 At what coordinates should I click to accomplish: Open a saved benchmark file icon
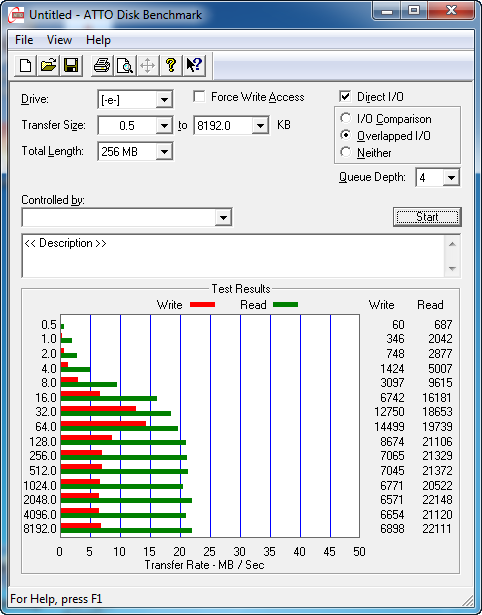(x=48, y=65)
